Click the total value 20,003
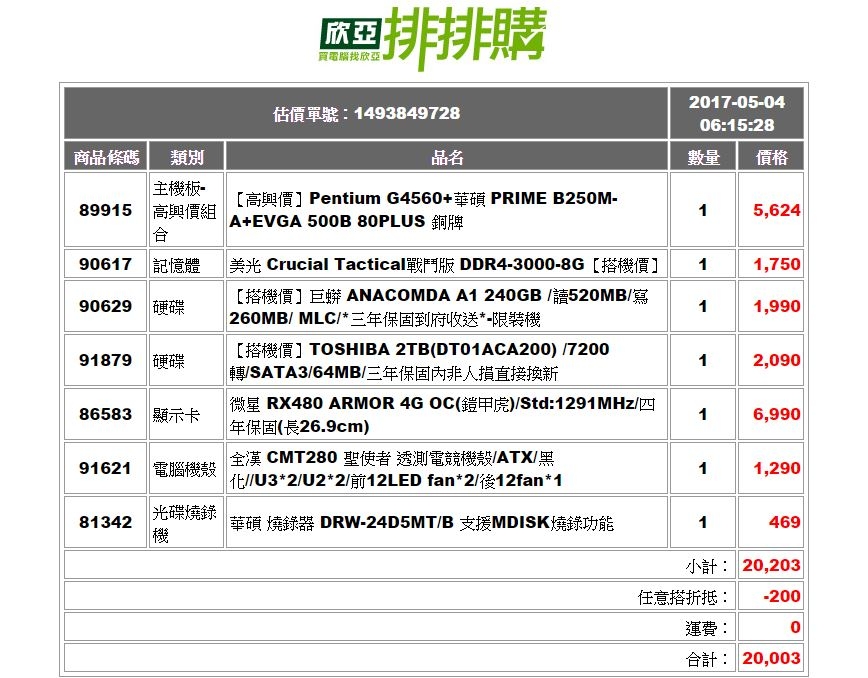Screen dimensions: 868x678 pos(771,658)
